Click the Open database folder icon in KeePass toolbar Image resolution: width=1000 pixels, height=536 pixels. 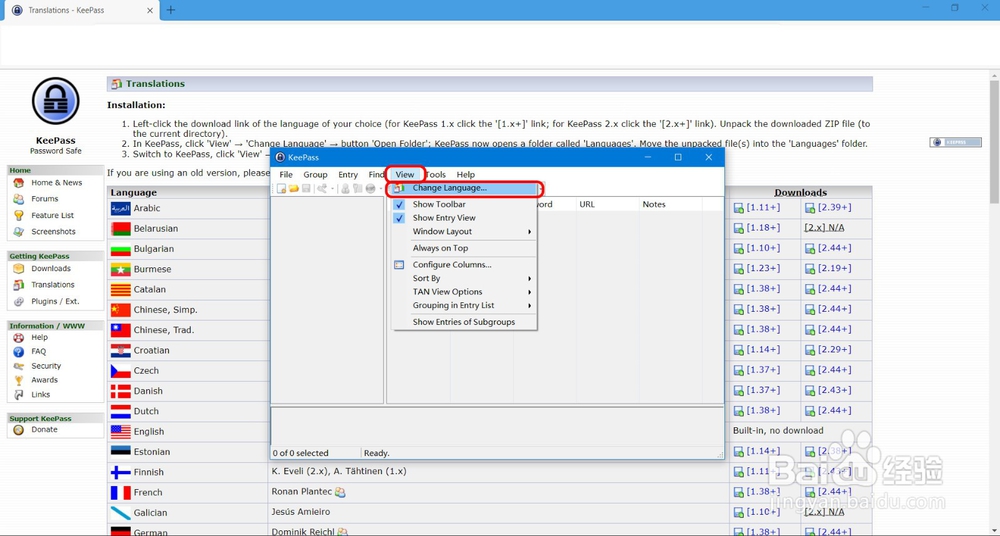coord(293,189)
